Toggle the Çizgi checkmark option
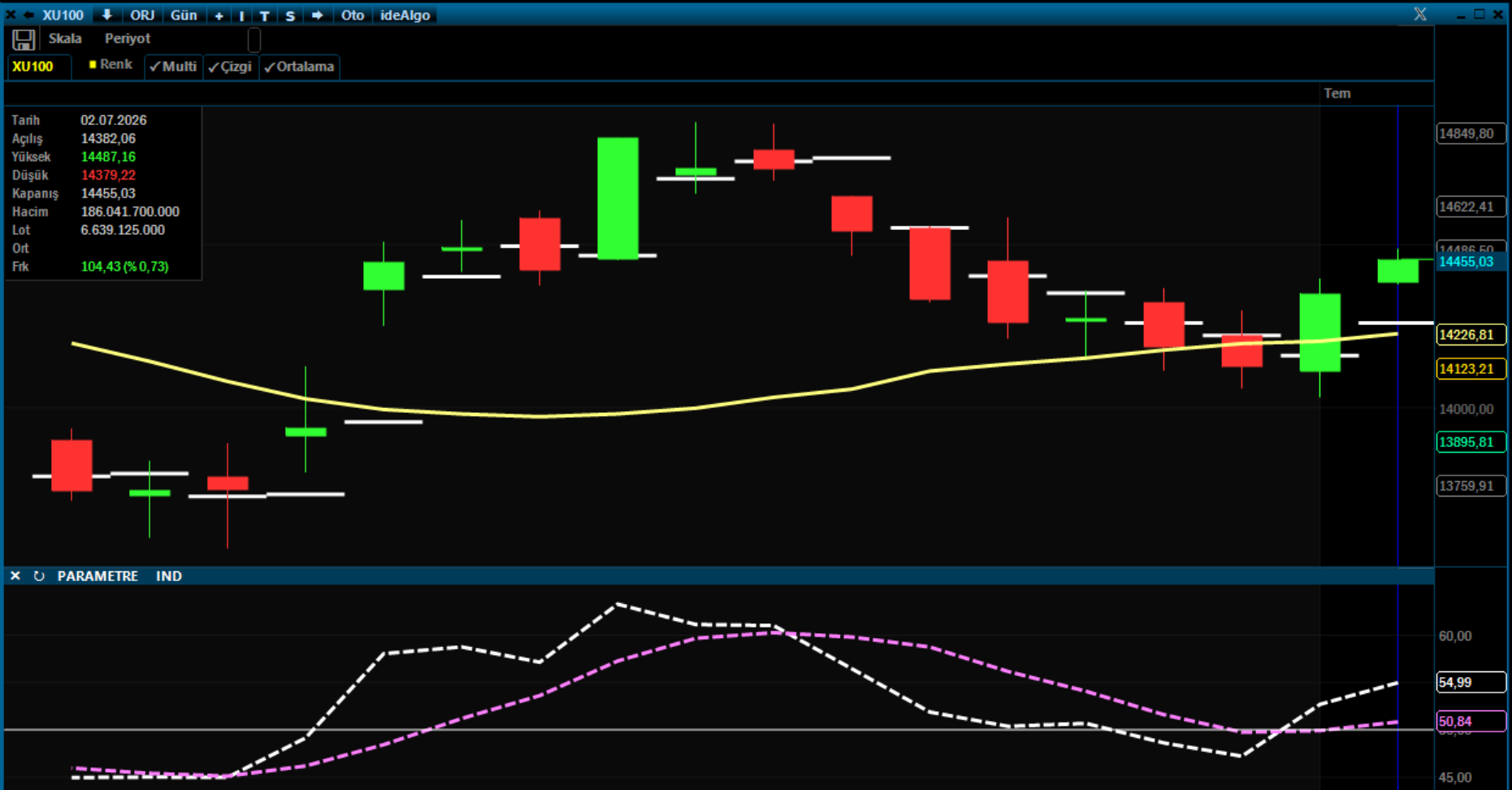The image size is (1512, 790). 231,67
